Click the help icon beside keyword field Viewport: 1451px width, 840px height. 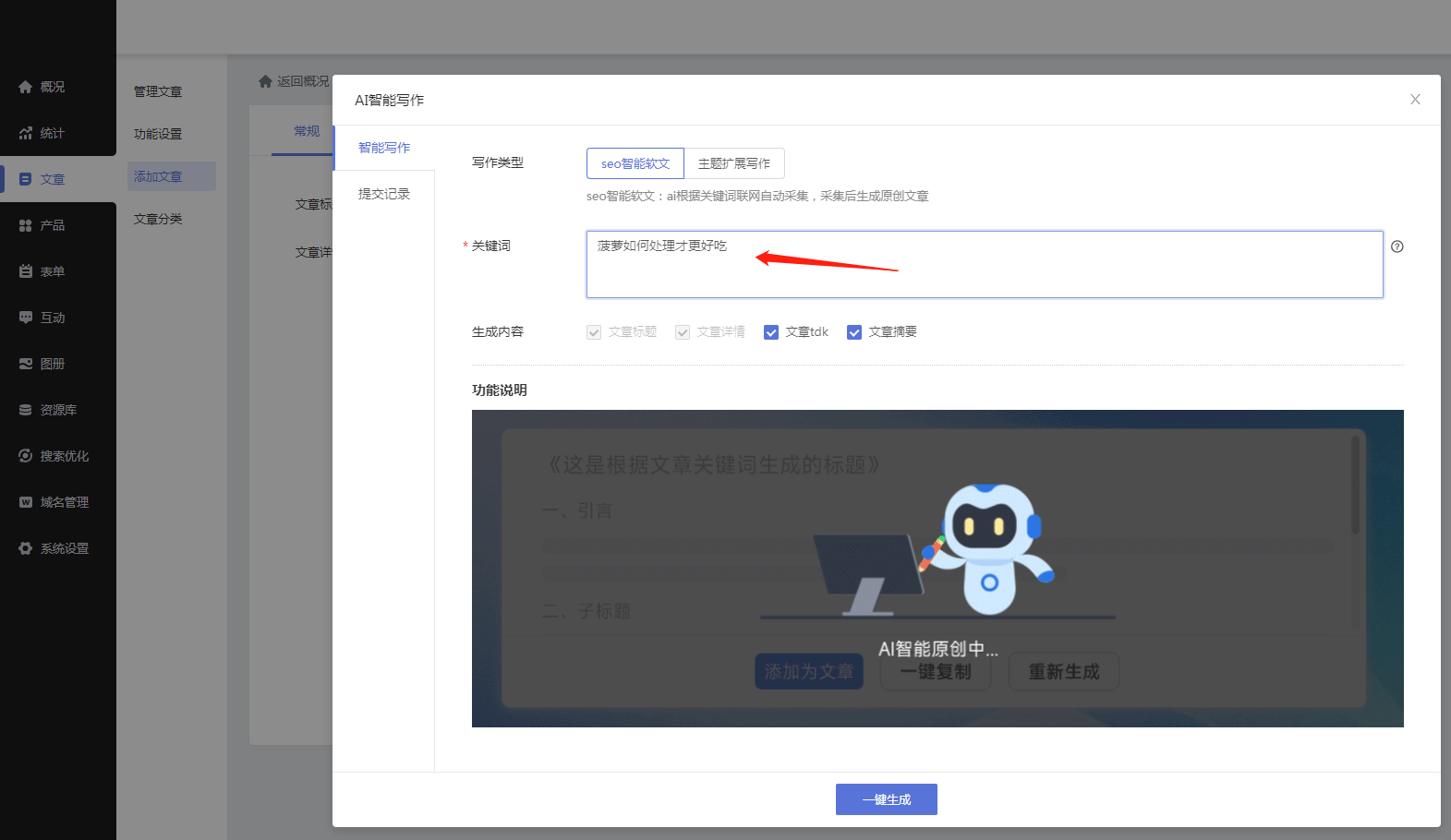click(x=1397, y=246)
